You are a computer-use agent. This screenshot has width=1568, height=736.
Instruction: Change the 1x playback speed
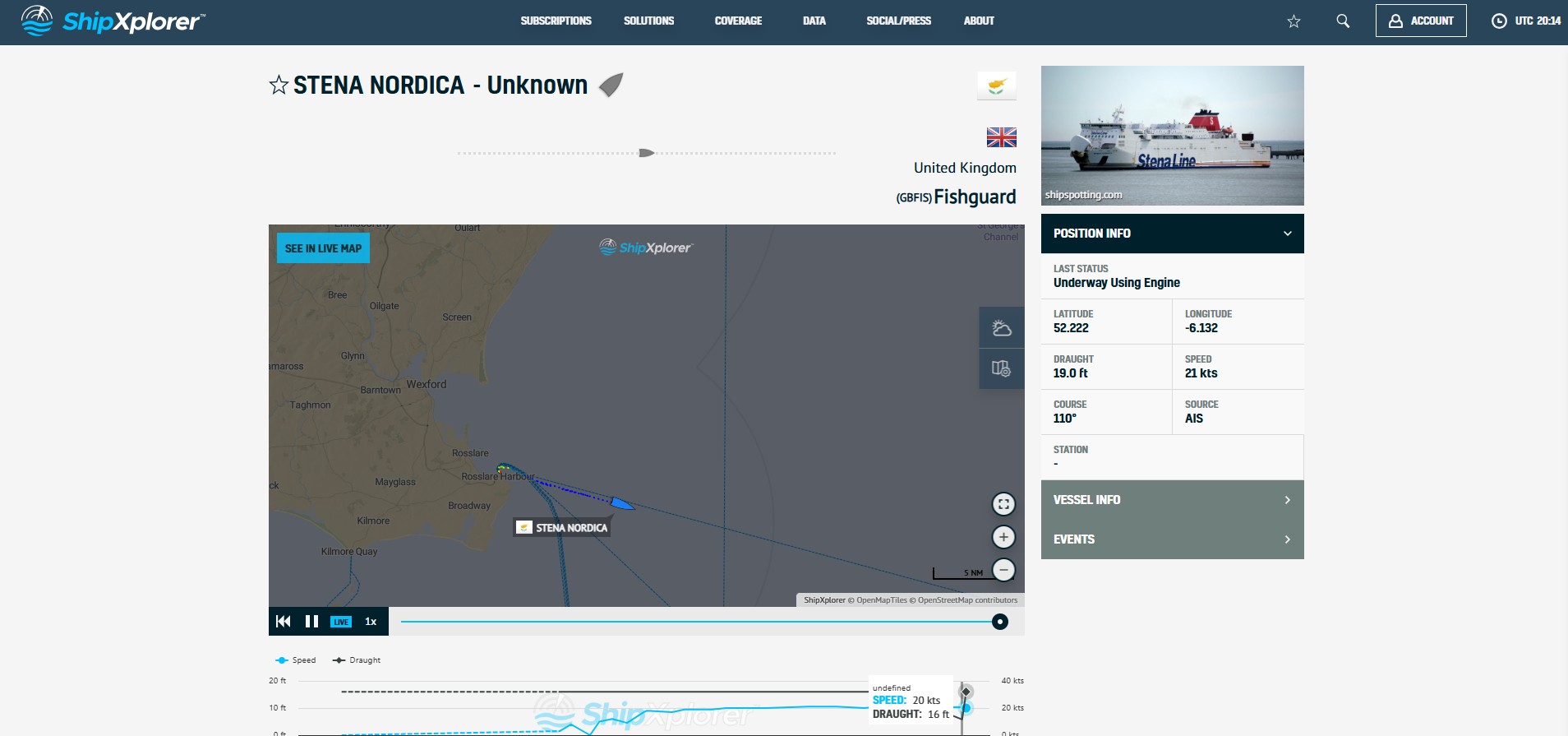371,622
